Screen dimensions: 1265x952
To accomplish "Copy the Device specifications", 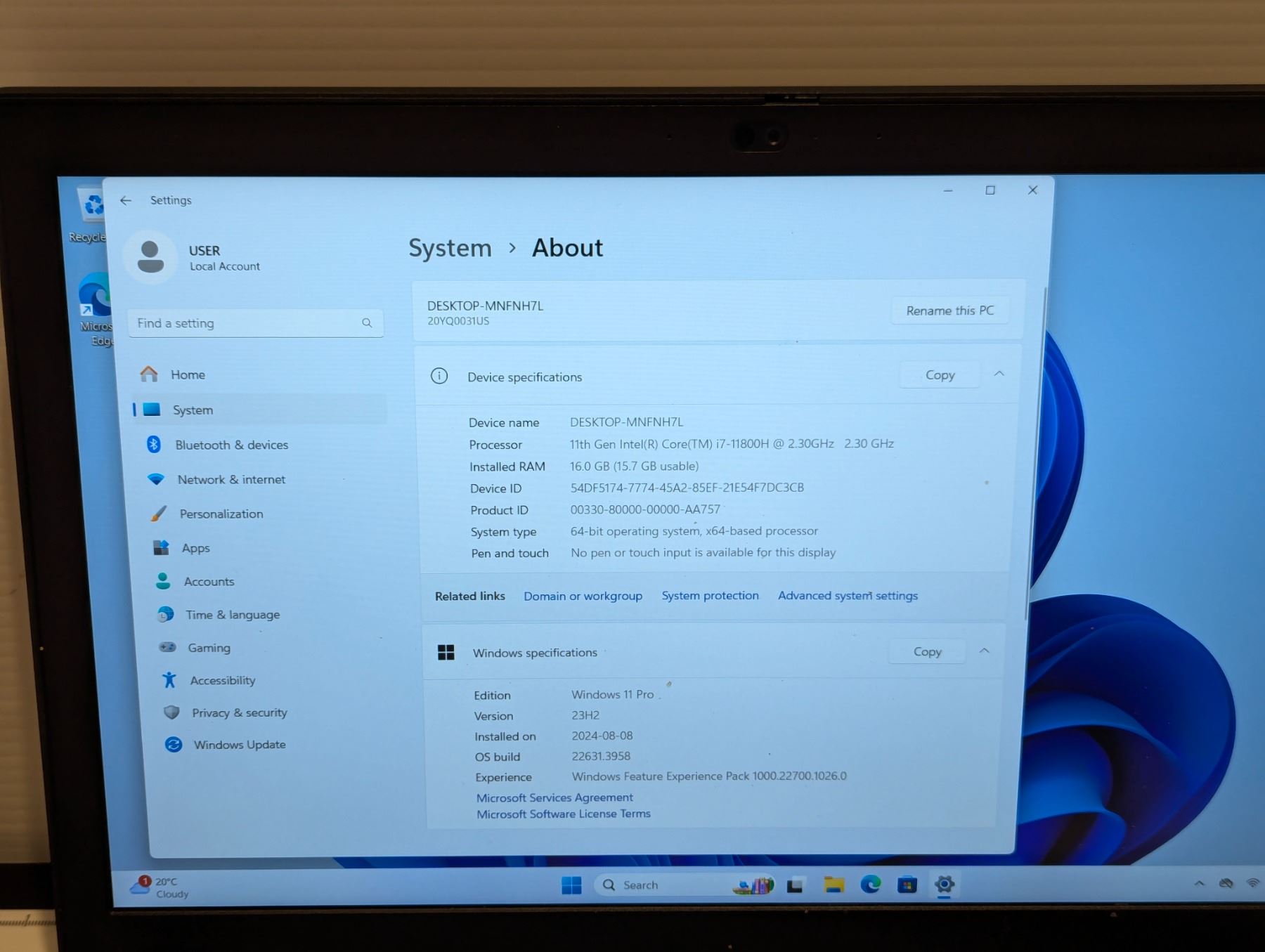I will pyautogui.click(x=939, y=375).
